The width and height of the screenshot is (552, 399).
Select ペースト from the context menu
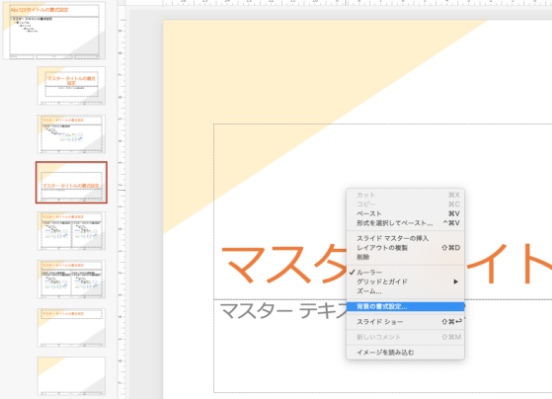[405, 213]
